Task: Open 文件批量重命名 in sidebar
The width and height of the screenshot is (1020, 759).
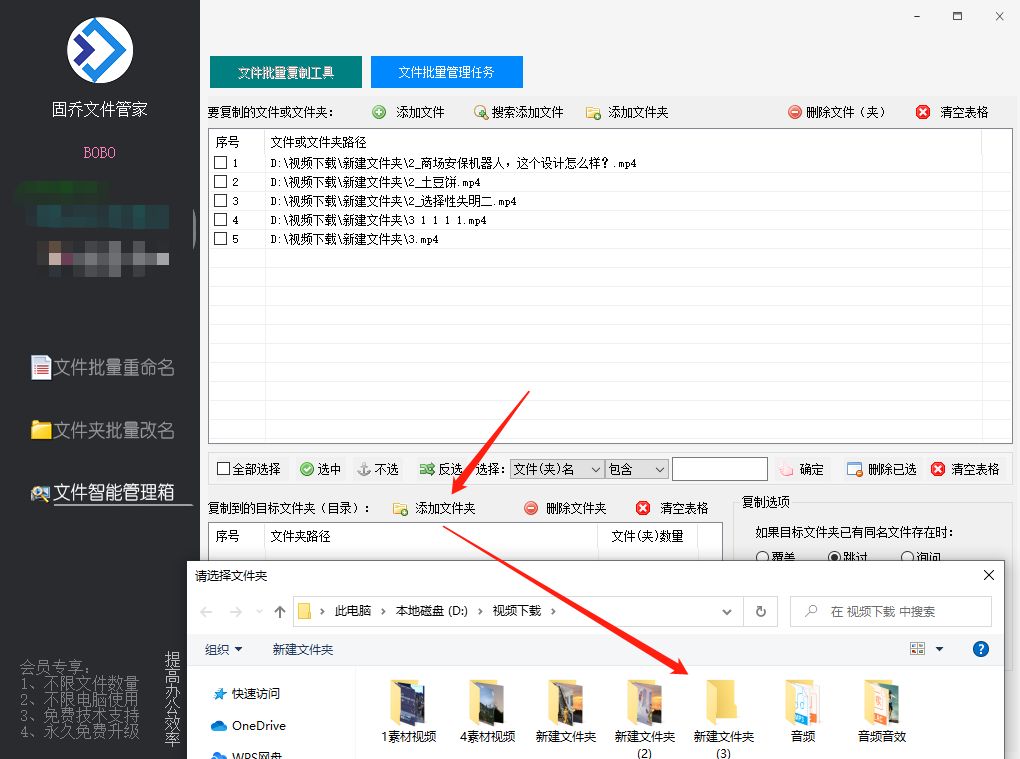Action: point(103,367)
